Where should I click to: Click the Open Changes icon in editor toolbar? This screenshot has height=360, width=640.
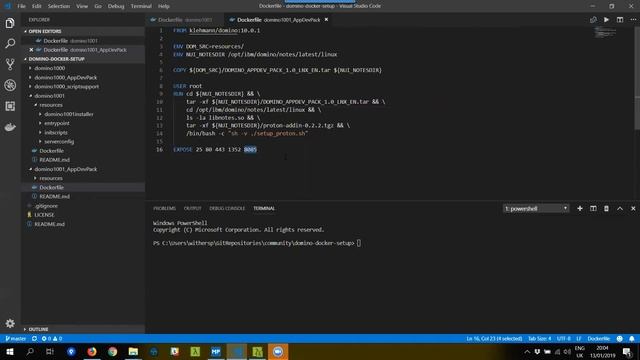[x=593, y=20]
